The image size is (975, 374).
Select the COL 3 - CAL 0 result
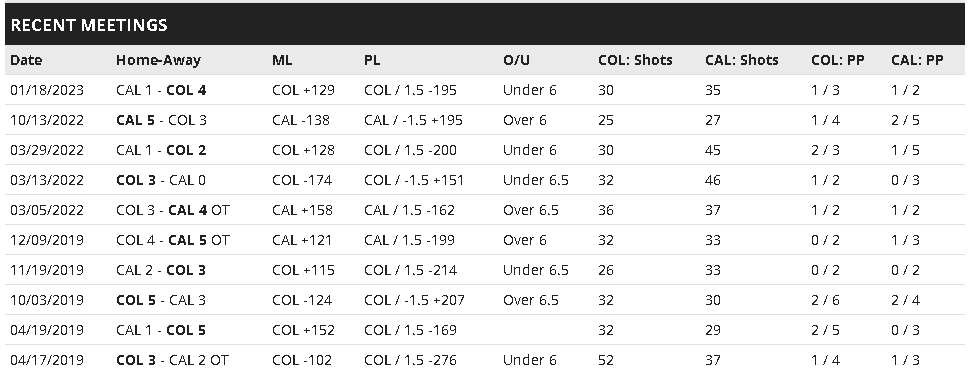point(160,180)
